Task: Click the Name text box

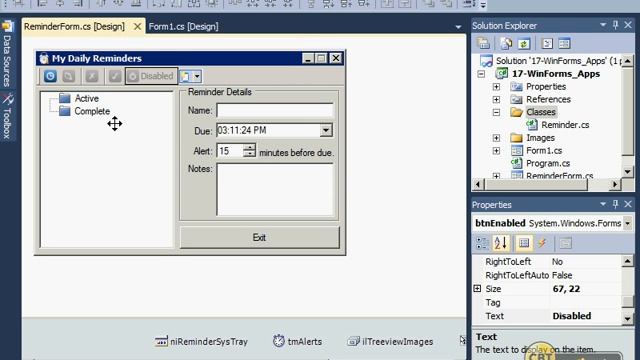Action: coord(275,110)
